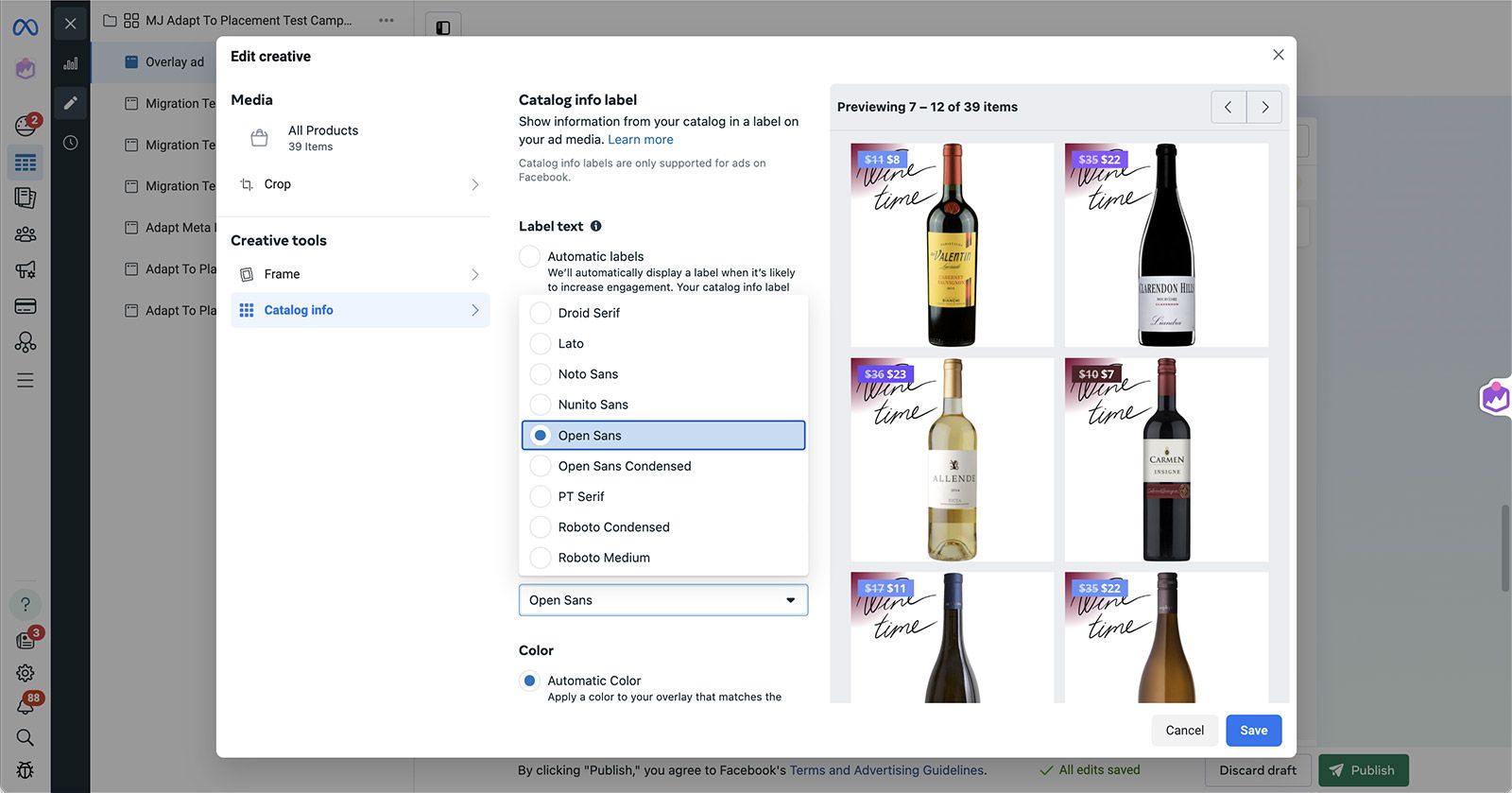Open the cookie icon with badge 2
The height and width of the screenshot is (793, 1512).
tap(26, 124)
